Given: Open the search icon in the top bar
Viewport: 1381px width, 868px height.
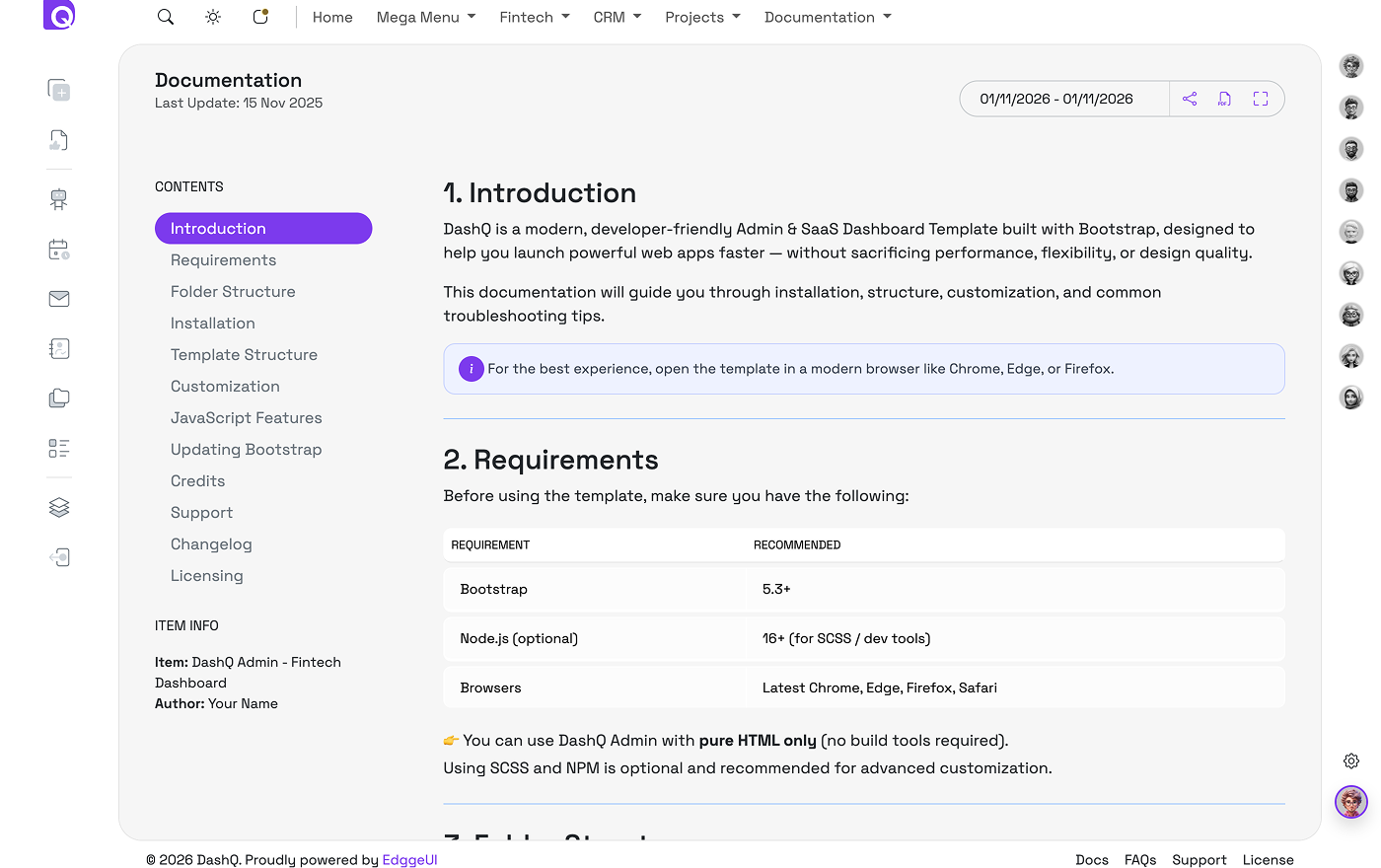Looking at the screenshot, I should [165, 17].
